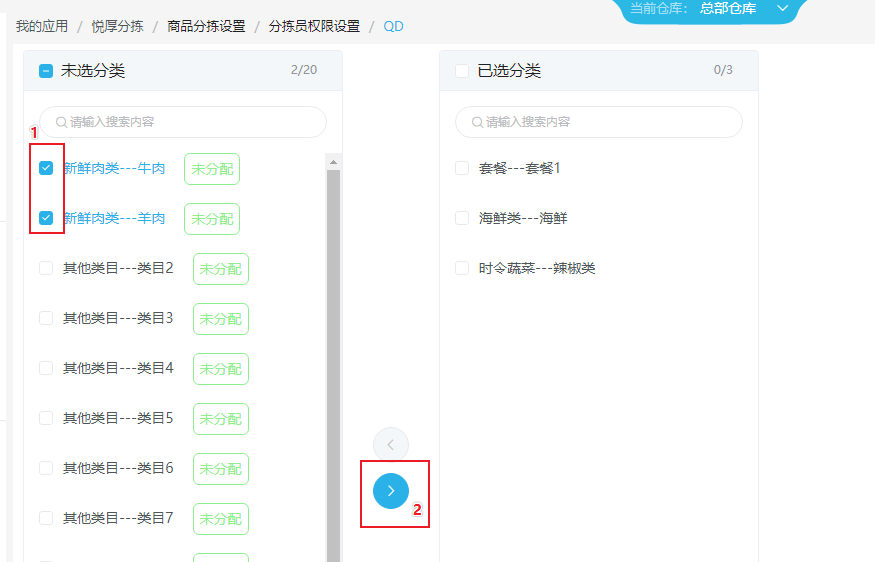Click the 未选分类 panel title
Viewport: 875px width, 562px height.
(x=93, y=71)
